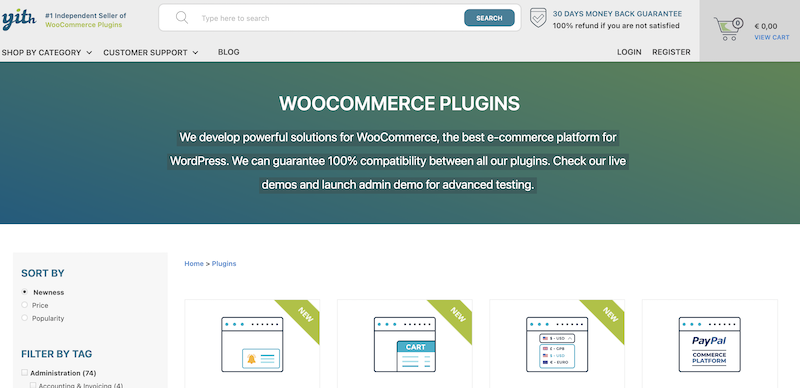Screen dimensions: 800x388
Task: Click the Search button
Action: coord(489,18)
